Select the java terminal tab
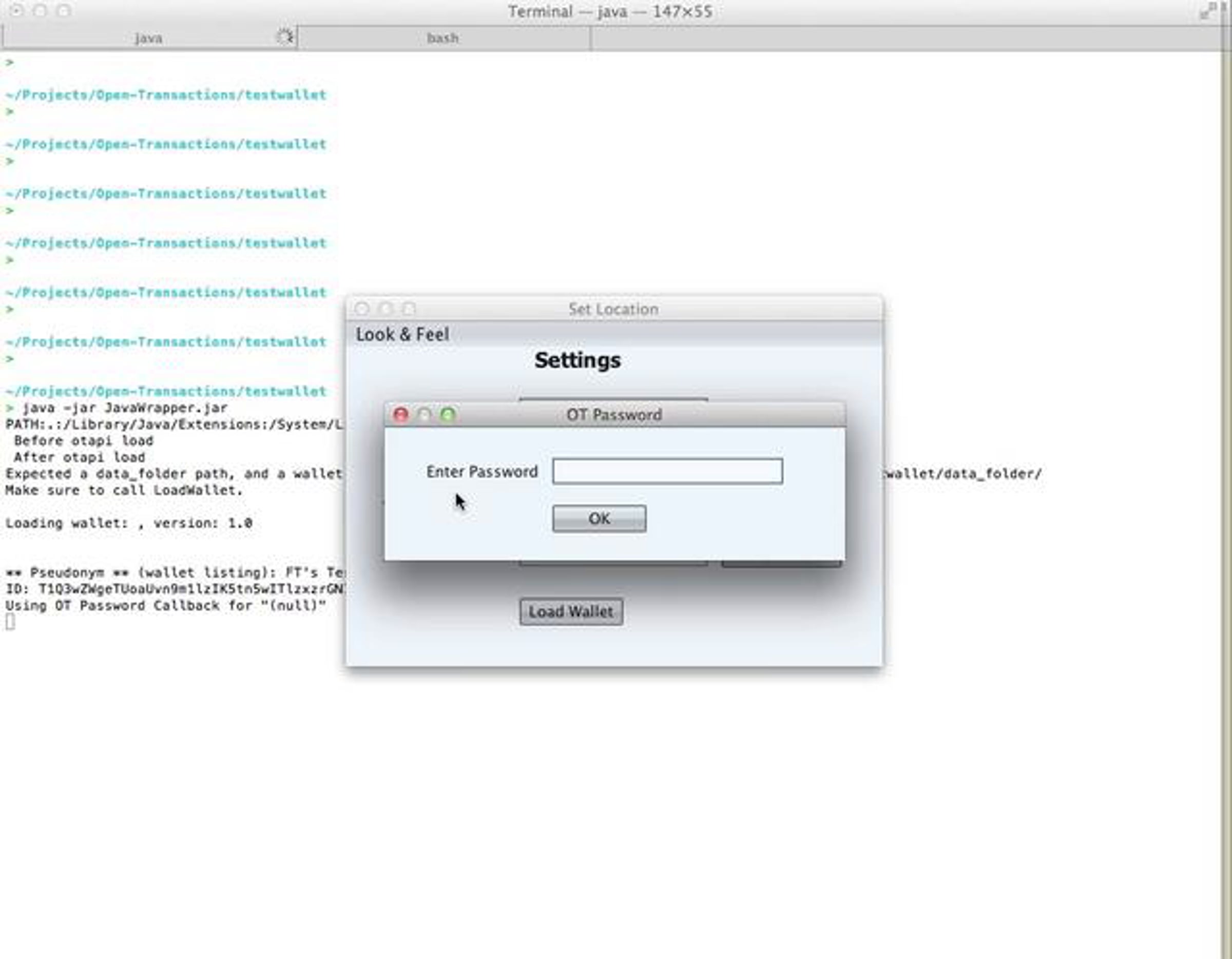 pos(149,39)
